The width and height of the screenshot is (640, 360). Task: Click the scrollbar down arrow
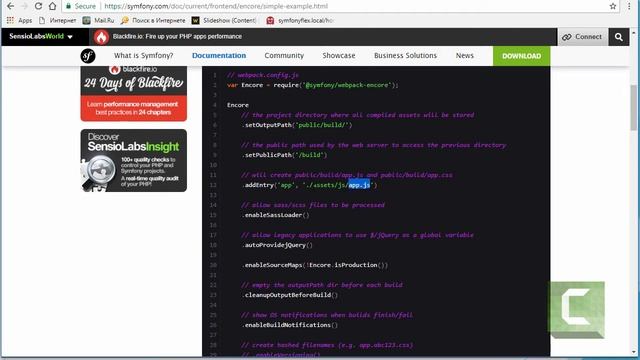point(633,352)
